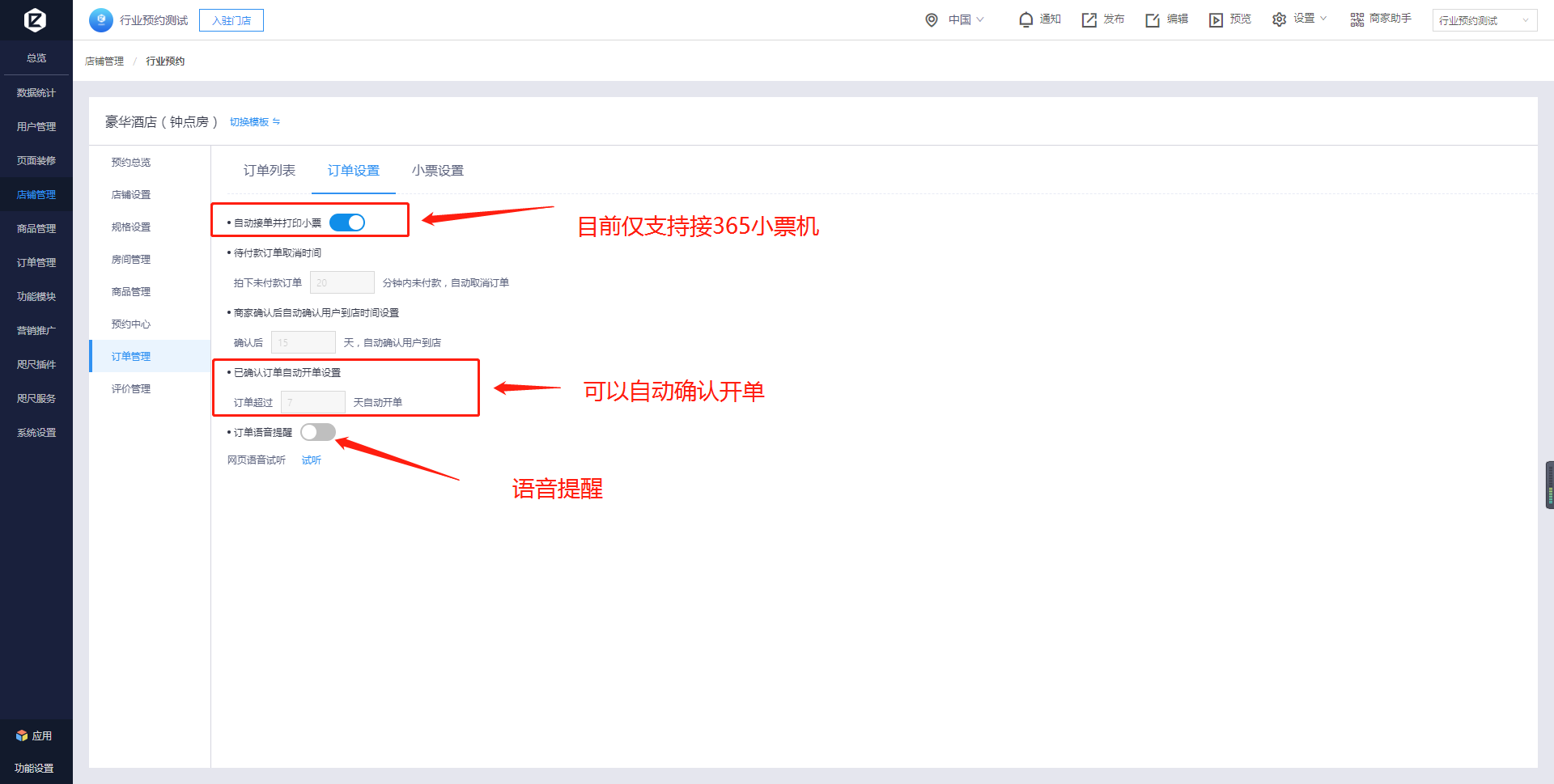Click the 应用 cube icon in sidebar
The height and width of the screenshot is (784, 1554).
point(22,735)
